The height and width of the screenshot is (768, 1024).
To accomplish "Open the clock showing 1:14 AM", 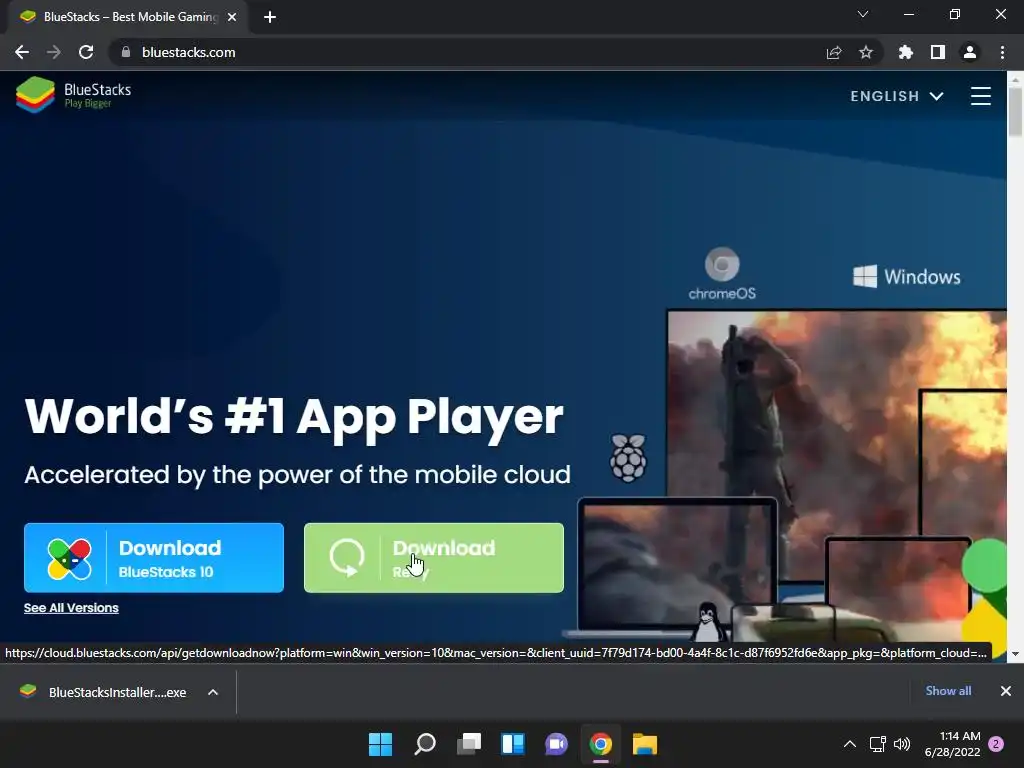I will pyautogui.click(x=953, y=744).
